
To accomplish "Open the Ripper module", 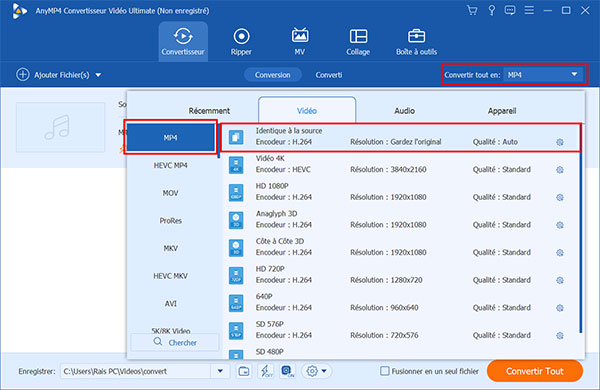I will 241,41.
